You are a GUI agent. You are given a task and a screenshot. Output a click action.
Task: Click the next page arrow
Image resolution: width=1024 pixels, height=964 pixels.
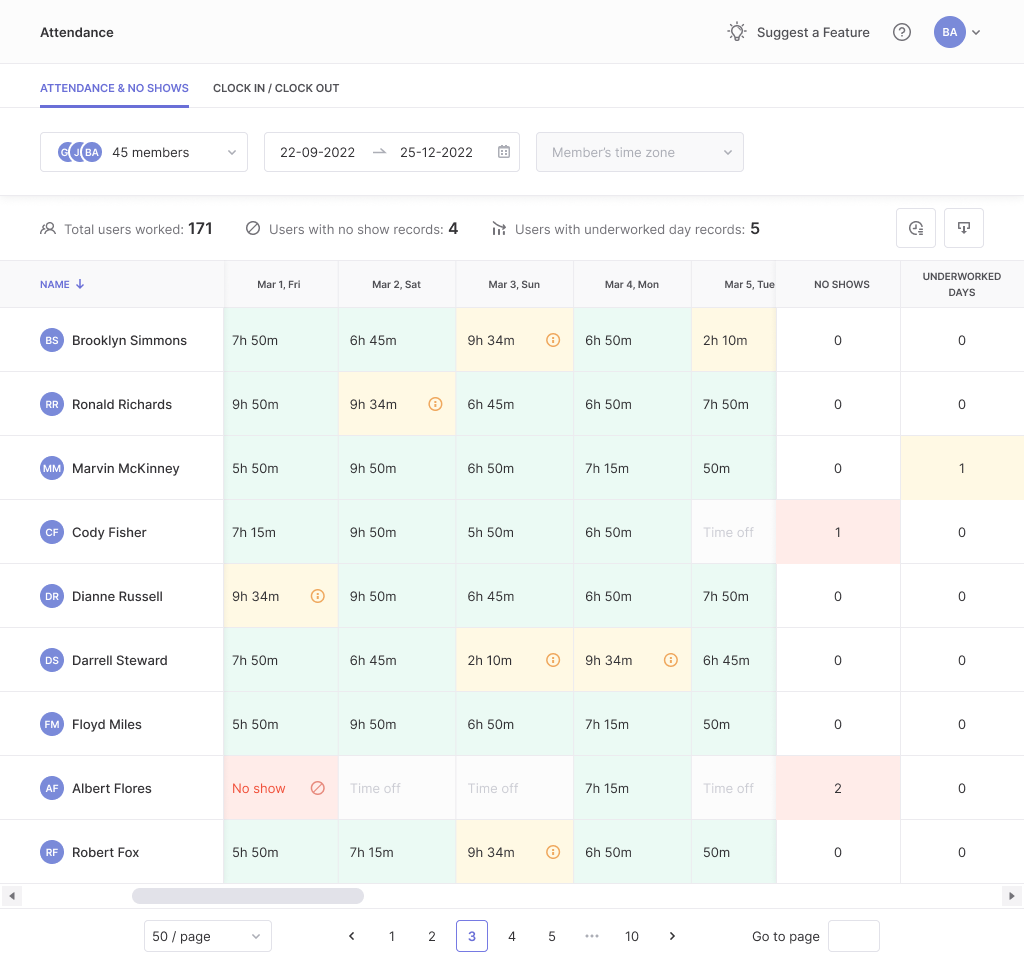pyautogui.click(x=672, y=936)
